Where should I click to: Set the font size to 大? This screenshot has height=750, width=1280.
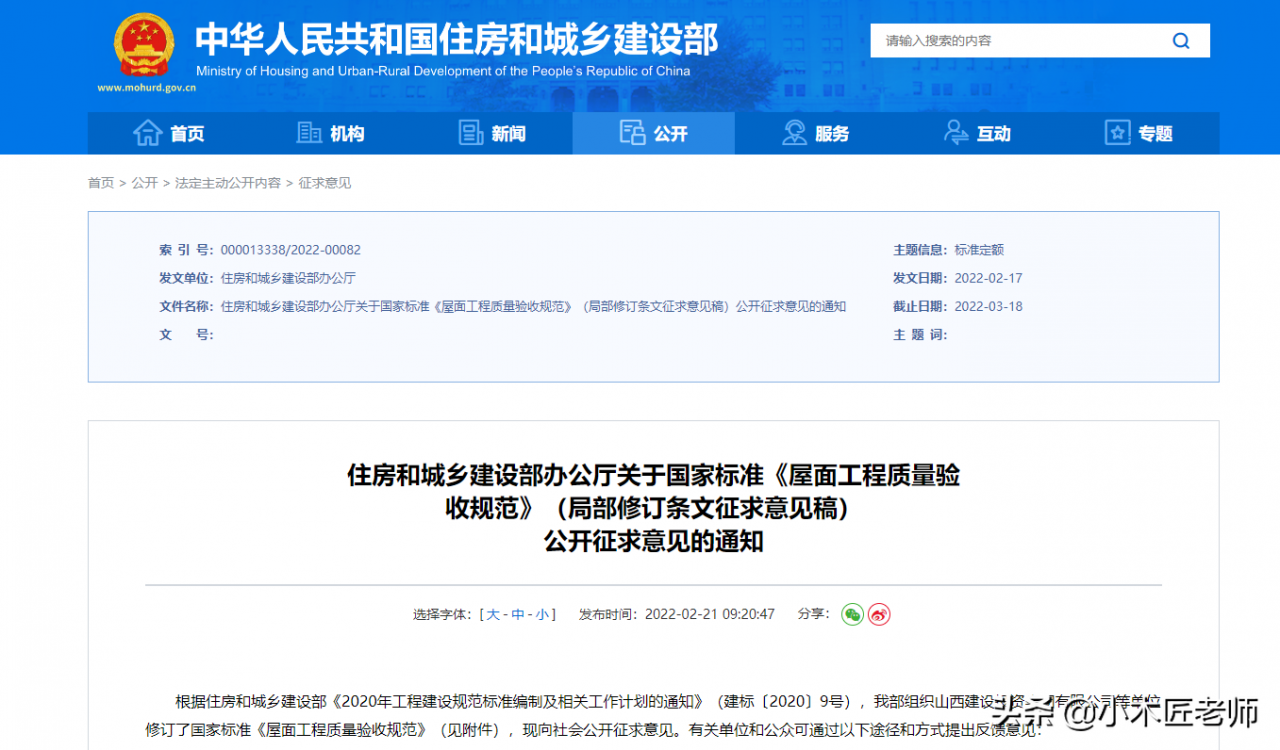[x=493, y=614]
